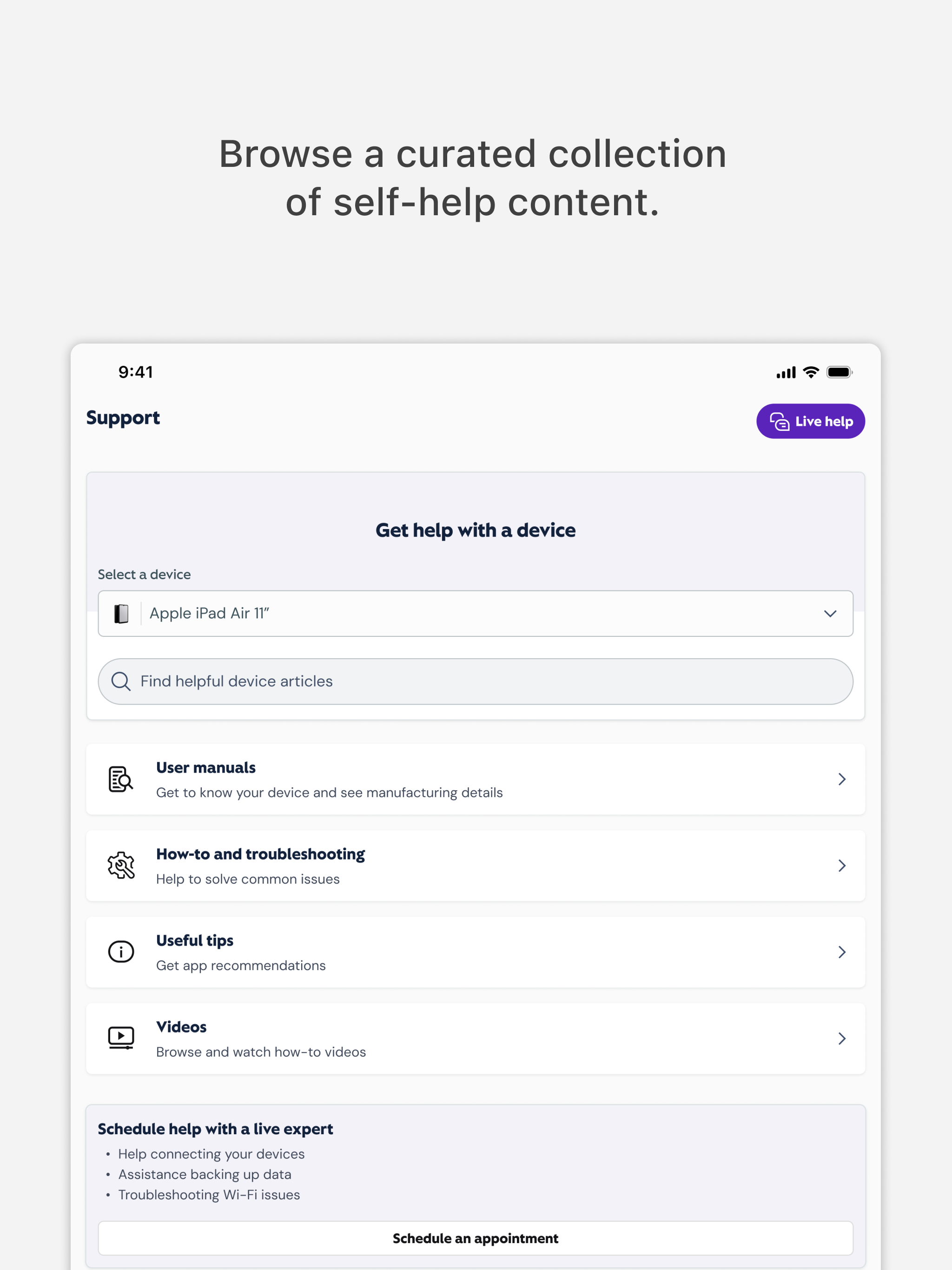Click the Live help button
The image size is (952, 1270).
pyautogui.click(x=810, y=422)
